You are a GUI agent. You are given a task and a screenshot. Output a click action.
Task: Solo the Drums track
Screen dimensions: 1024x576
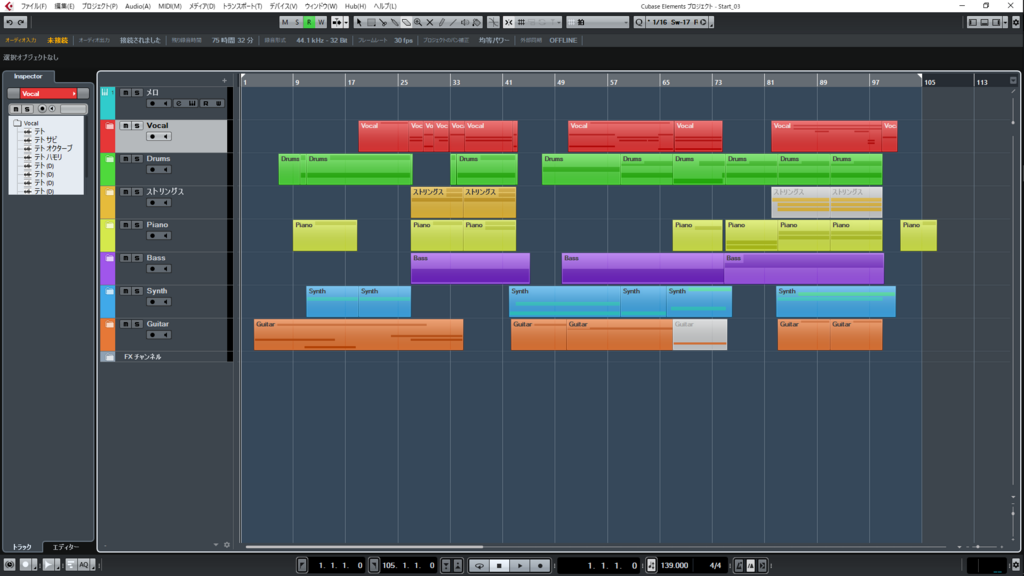tap(137, 159)
